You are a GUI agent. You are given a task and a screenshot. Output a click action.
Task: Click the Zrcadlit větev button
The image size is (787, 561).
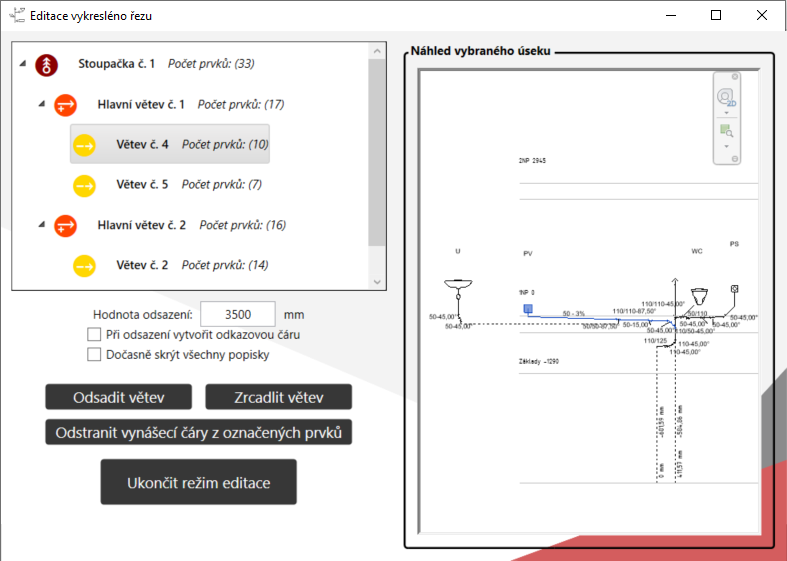[279, 397]
